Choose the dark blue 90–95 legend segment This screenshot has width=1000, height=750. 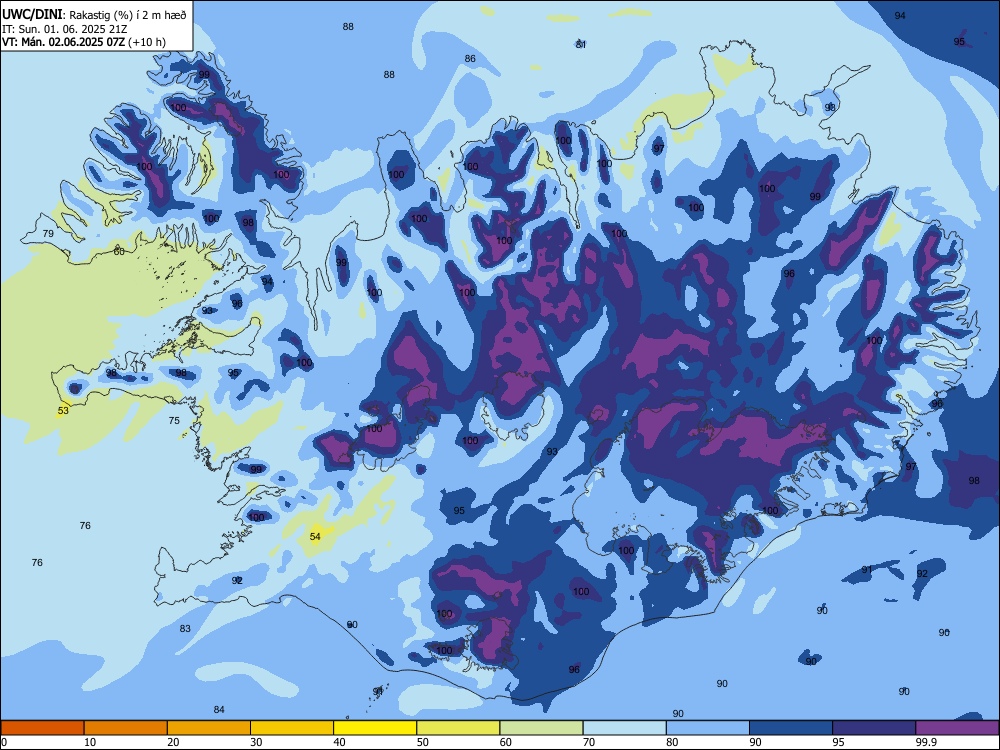(791, 728)
